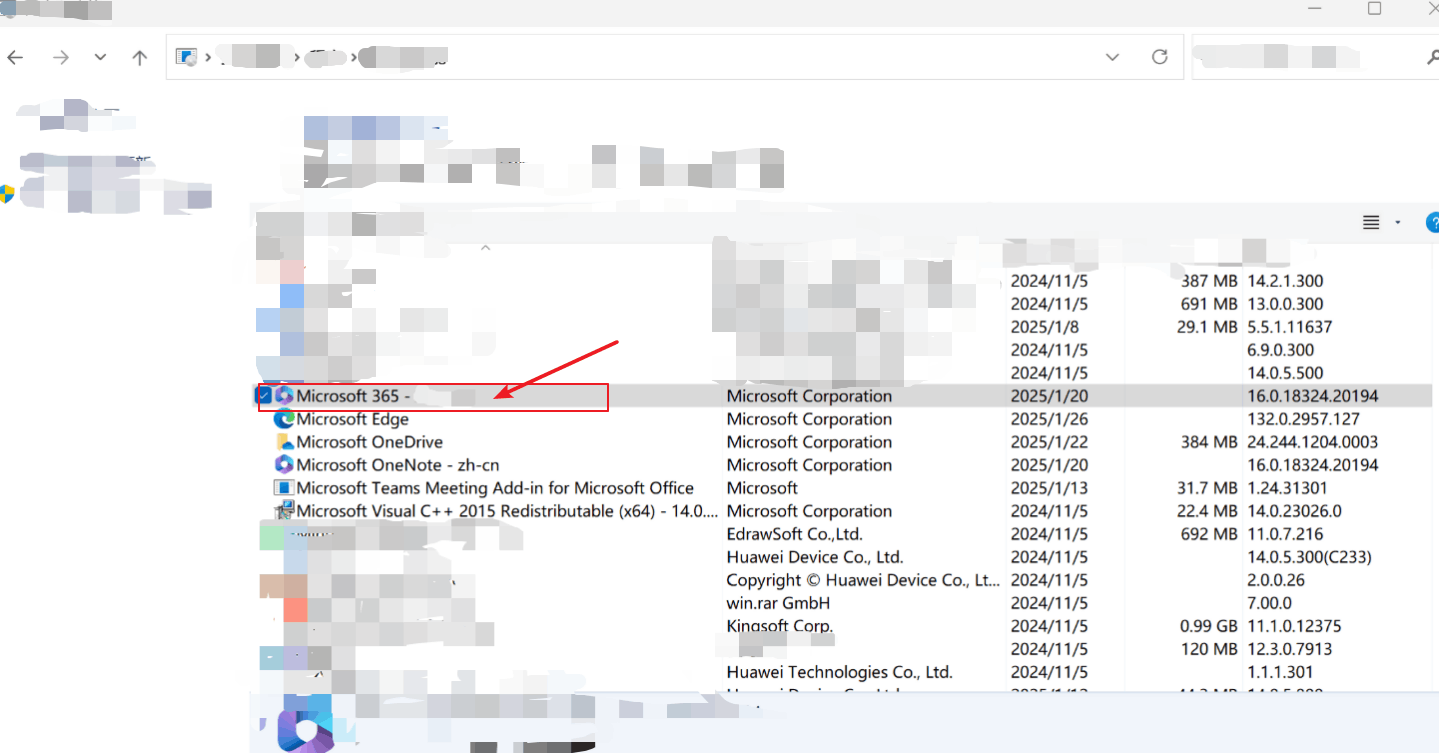Screen dimensions: 1439x753
Task: Click the Microsoft OneDrive program icon
Action: [284, 442]
